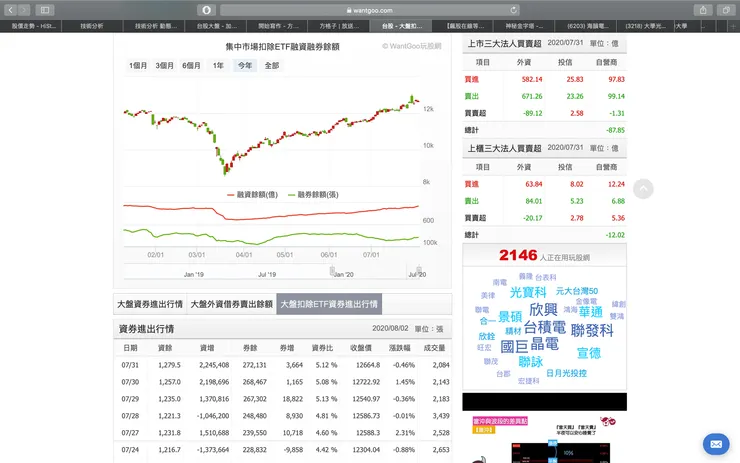Click 欣興 in the stock cloud
Image resolution: width=740 pixels, height=463 pixels.
tap(543, 310)
